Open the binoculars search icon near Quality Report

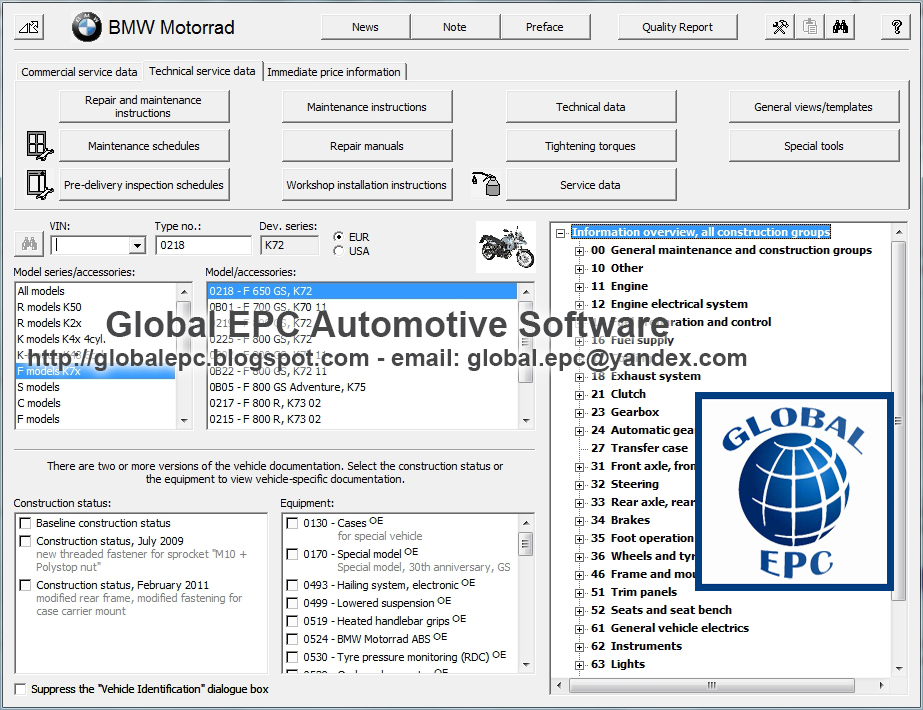[x=841, y=27]
